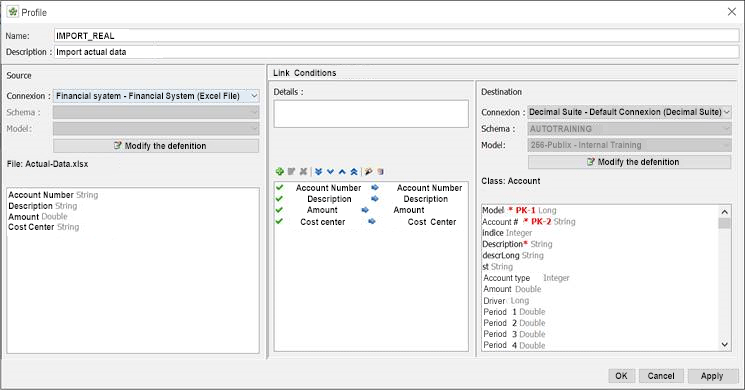
Task: Open the Source Connexion dropdown
Action: tap(156, 96)
